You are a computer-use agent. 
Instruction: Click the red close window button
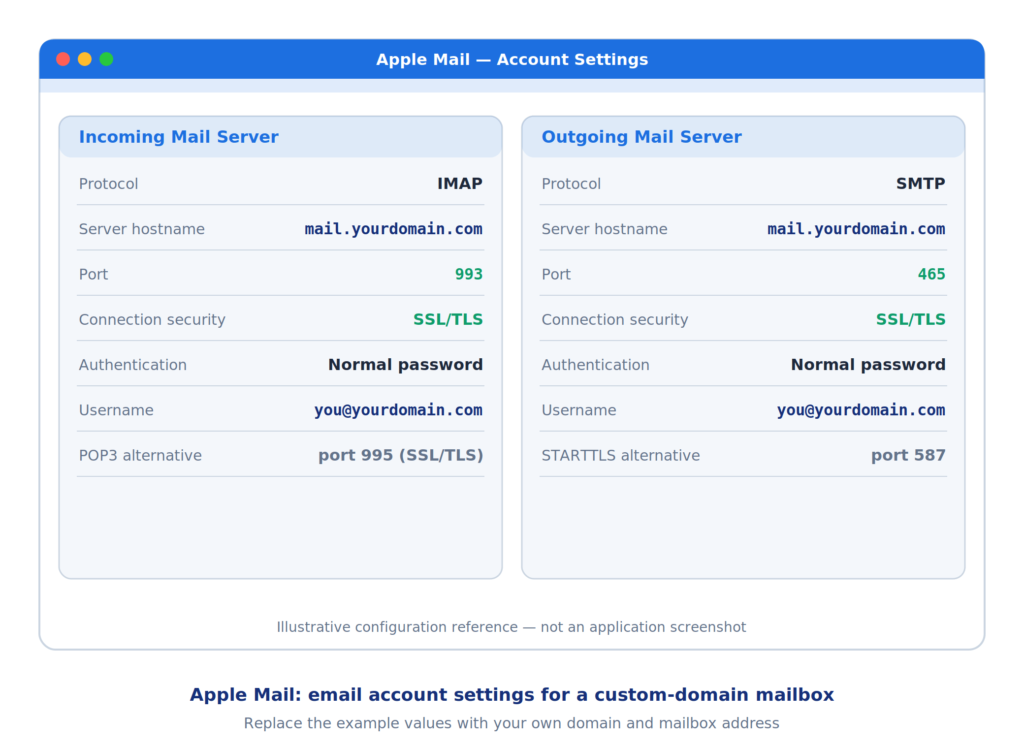[63, 59]
